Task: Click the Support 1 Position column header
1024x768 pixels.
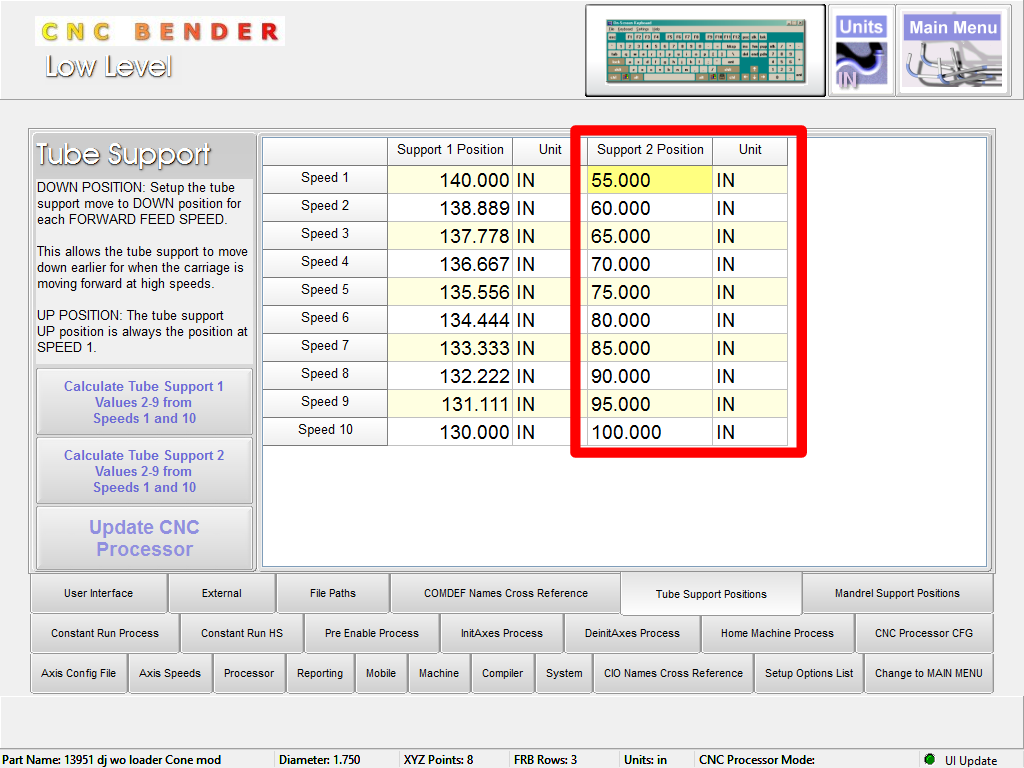Action: [x=450, y=150]
